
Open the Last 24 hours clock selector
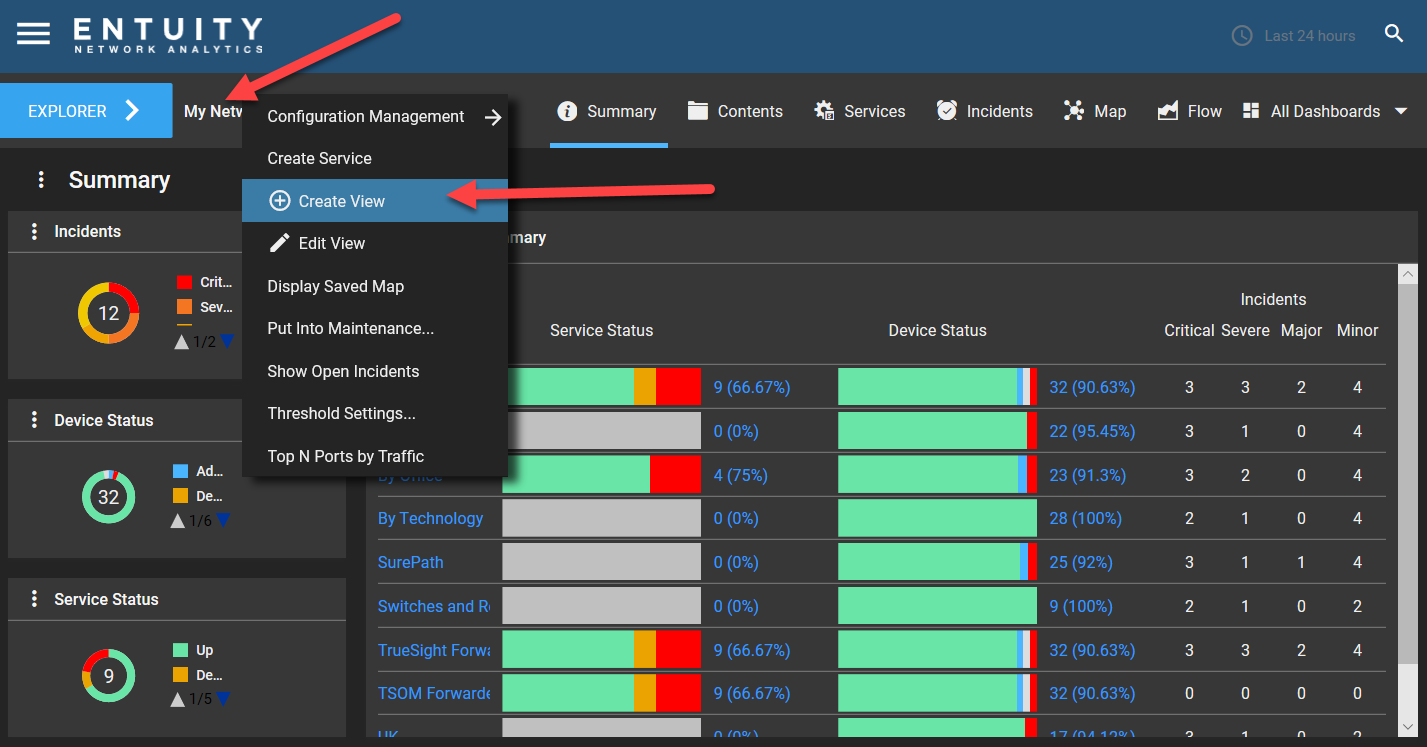point(1293,36)
